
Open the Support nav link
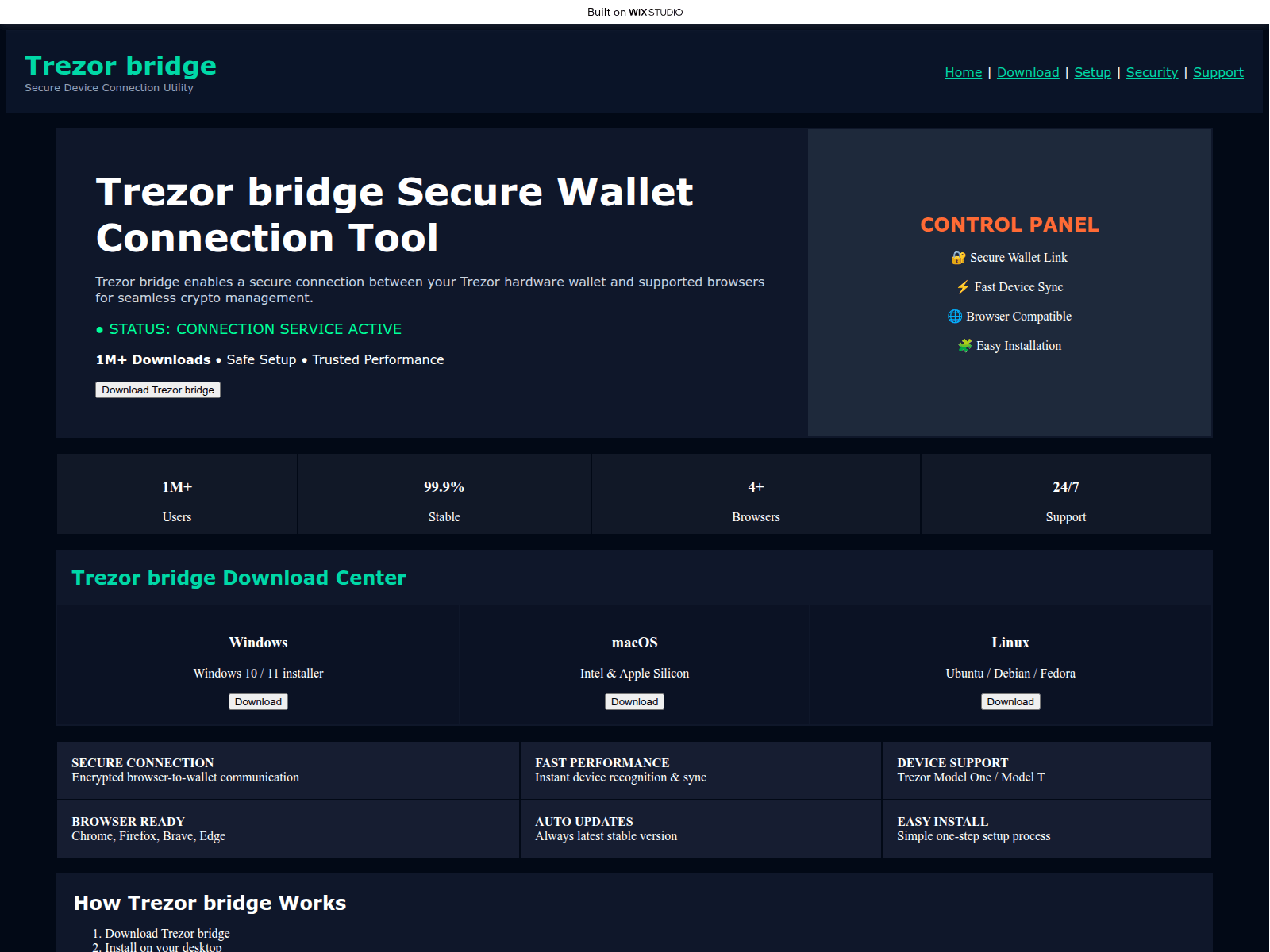tap(1218, 72)
